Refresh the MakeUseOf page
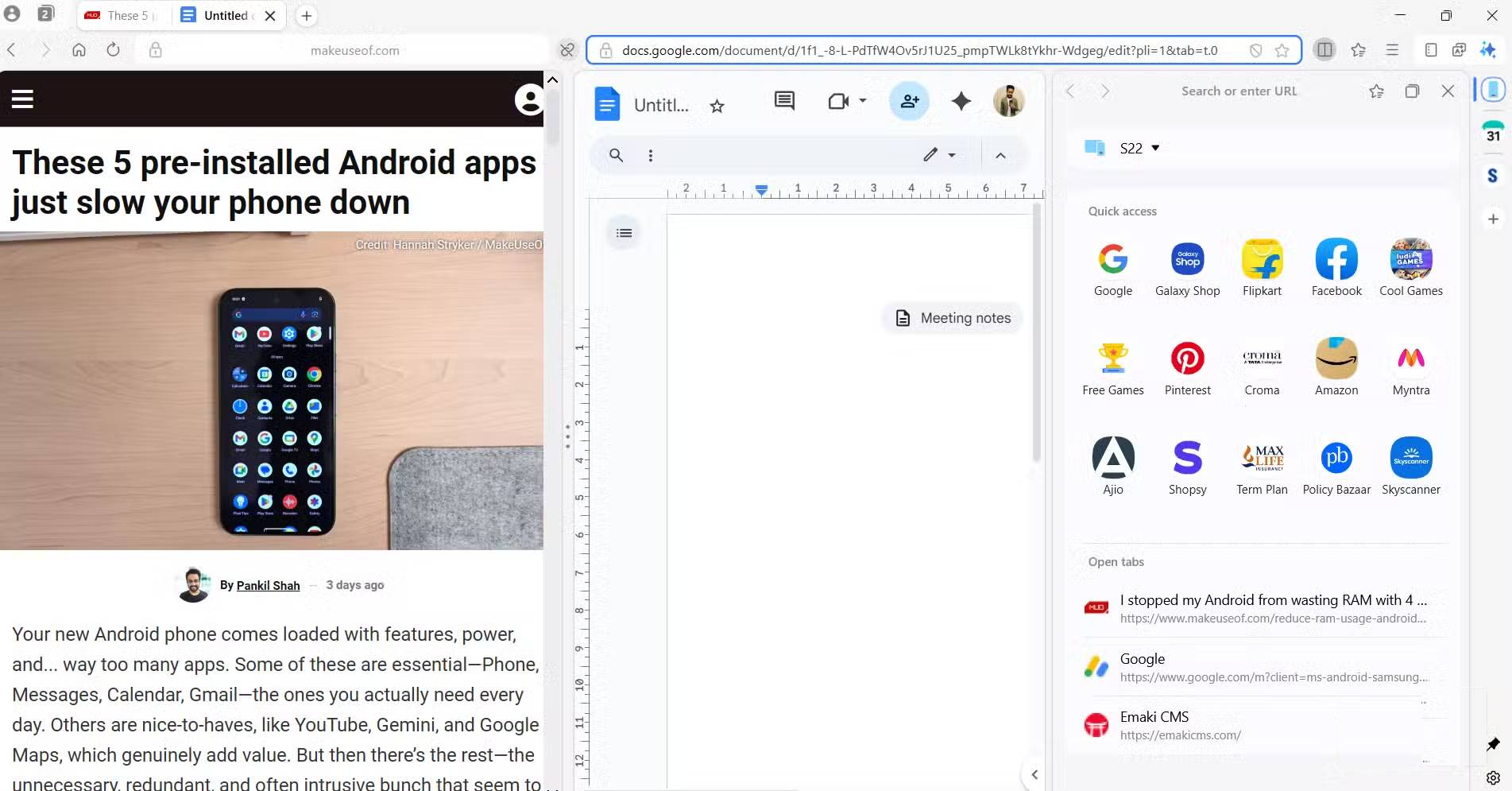Viewport: 1512px width, 791px height. click(x=113, y=50)
